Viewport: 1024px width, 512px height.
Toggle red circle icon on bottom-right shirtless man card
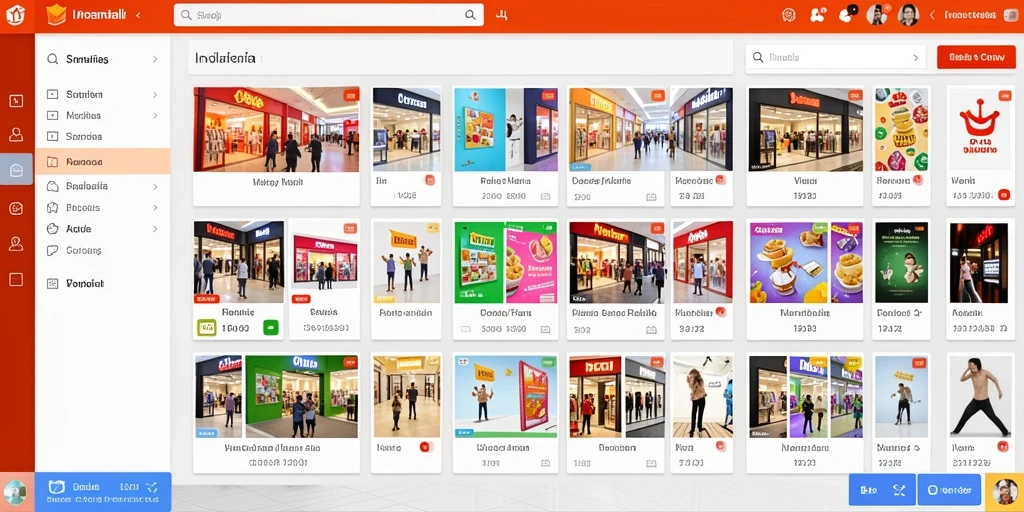pos(1002,447)
